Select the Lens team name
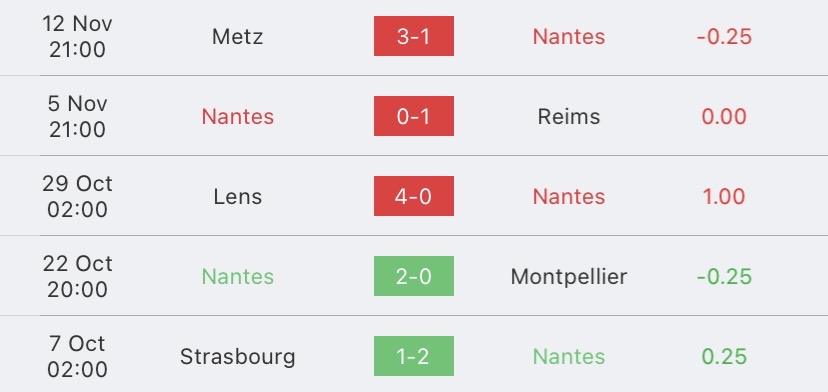This screenshot has width=828, height=392. (x=238, y=197)
